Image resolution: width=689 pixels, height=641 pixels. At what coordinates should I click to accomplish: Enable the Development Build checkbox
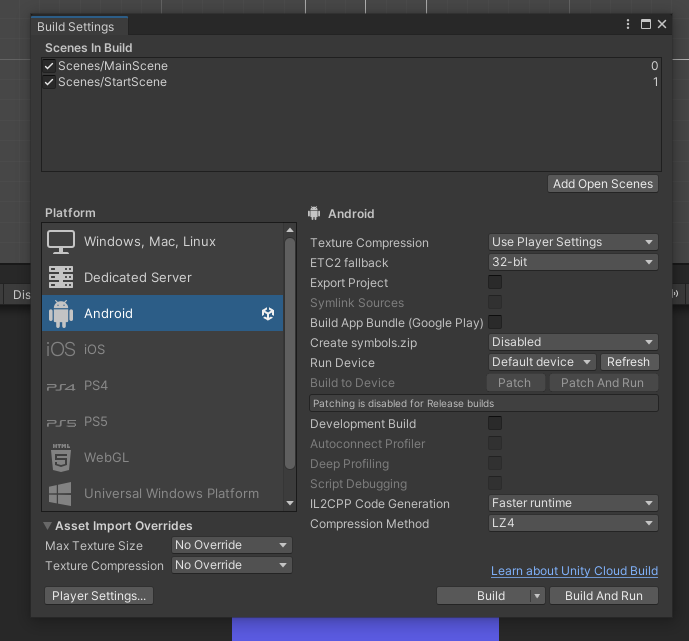click(495, 423)
